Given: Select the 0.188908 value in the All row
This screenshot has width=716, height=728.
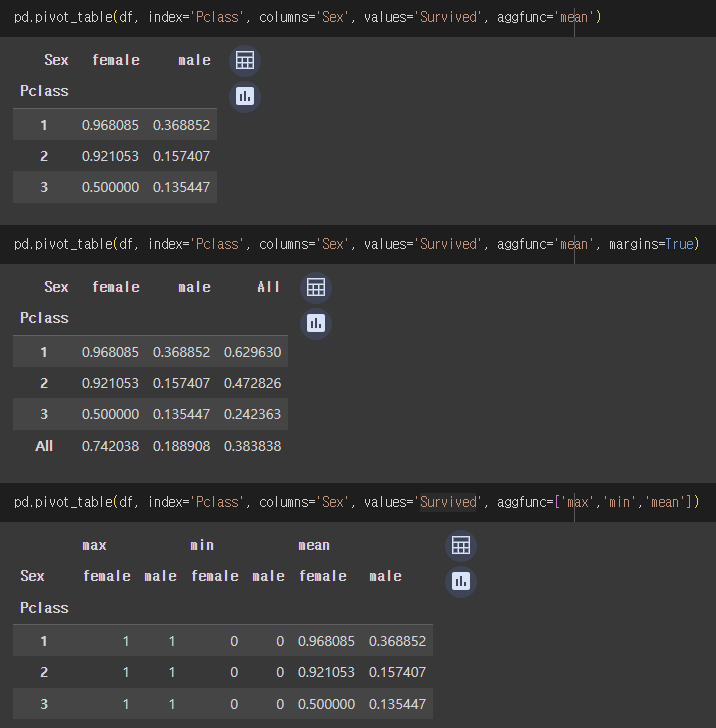Looking at the screenshot, I should 181,446.
